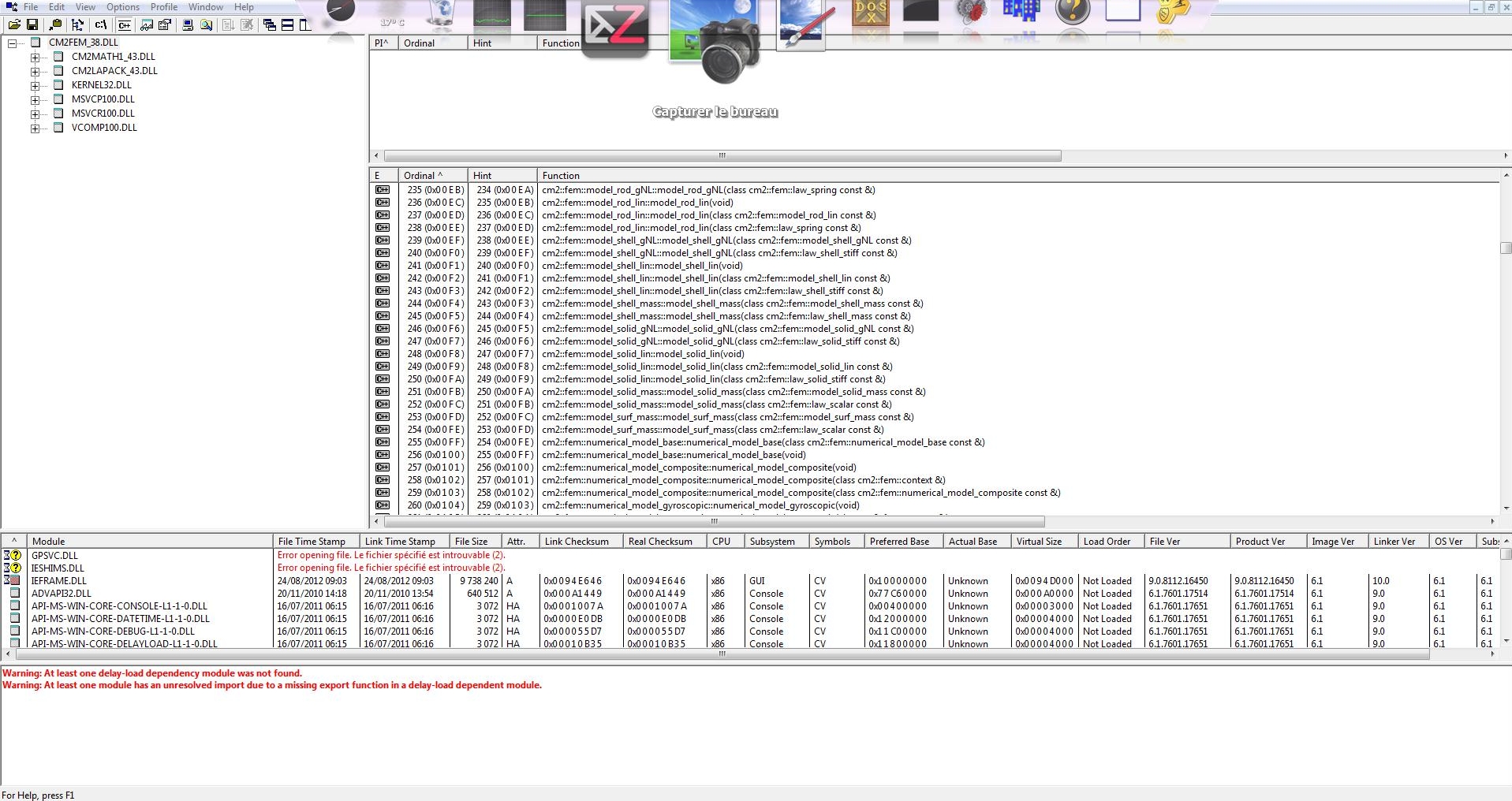Open the File menu
Viewport: 1512px width, 801px height.
31,7
